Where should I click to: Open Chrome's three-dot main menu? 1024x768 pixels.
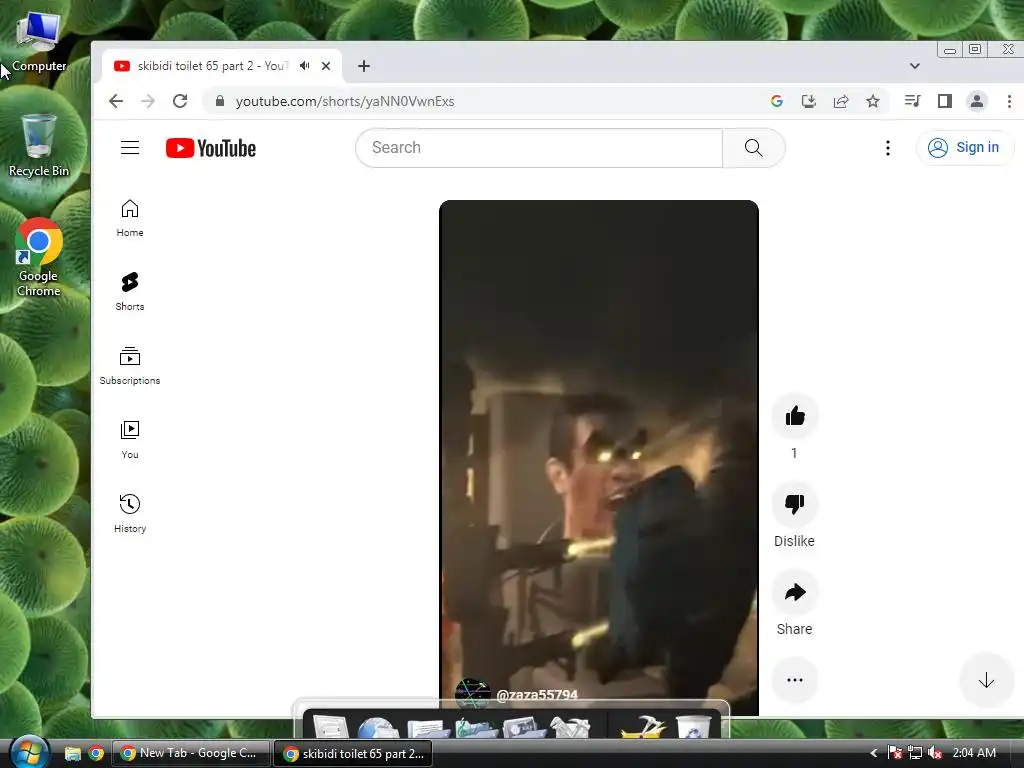point(1009,101)
